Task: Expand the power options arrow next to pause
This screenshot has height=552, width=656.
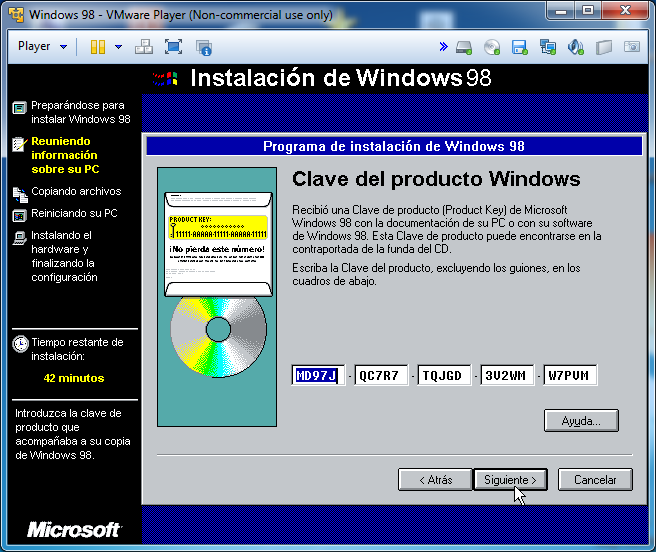Action: click(118, 47)
